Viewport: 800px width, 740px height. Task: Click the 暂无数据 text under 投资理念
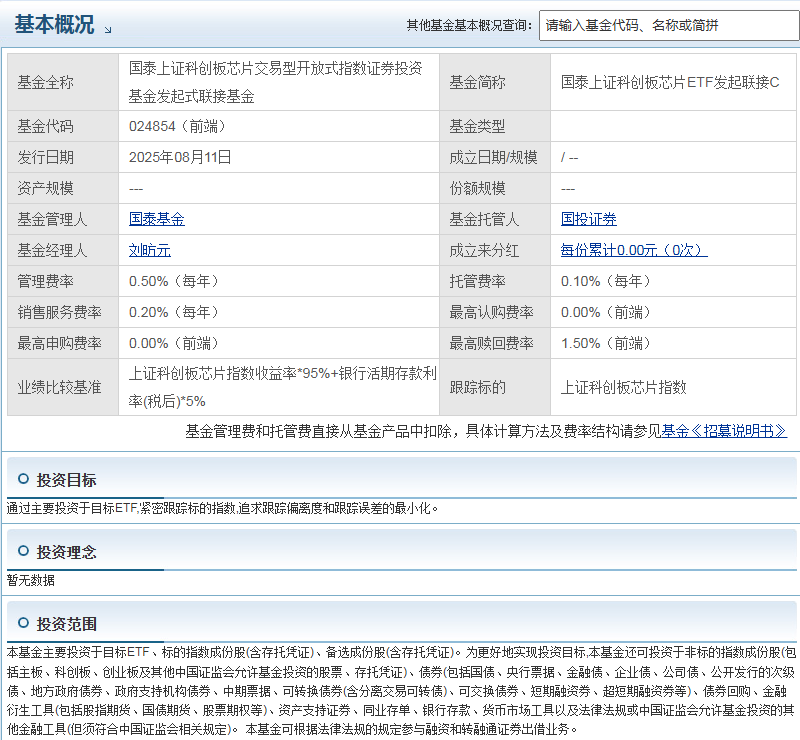(31, 580)
